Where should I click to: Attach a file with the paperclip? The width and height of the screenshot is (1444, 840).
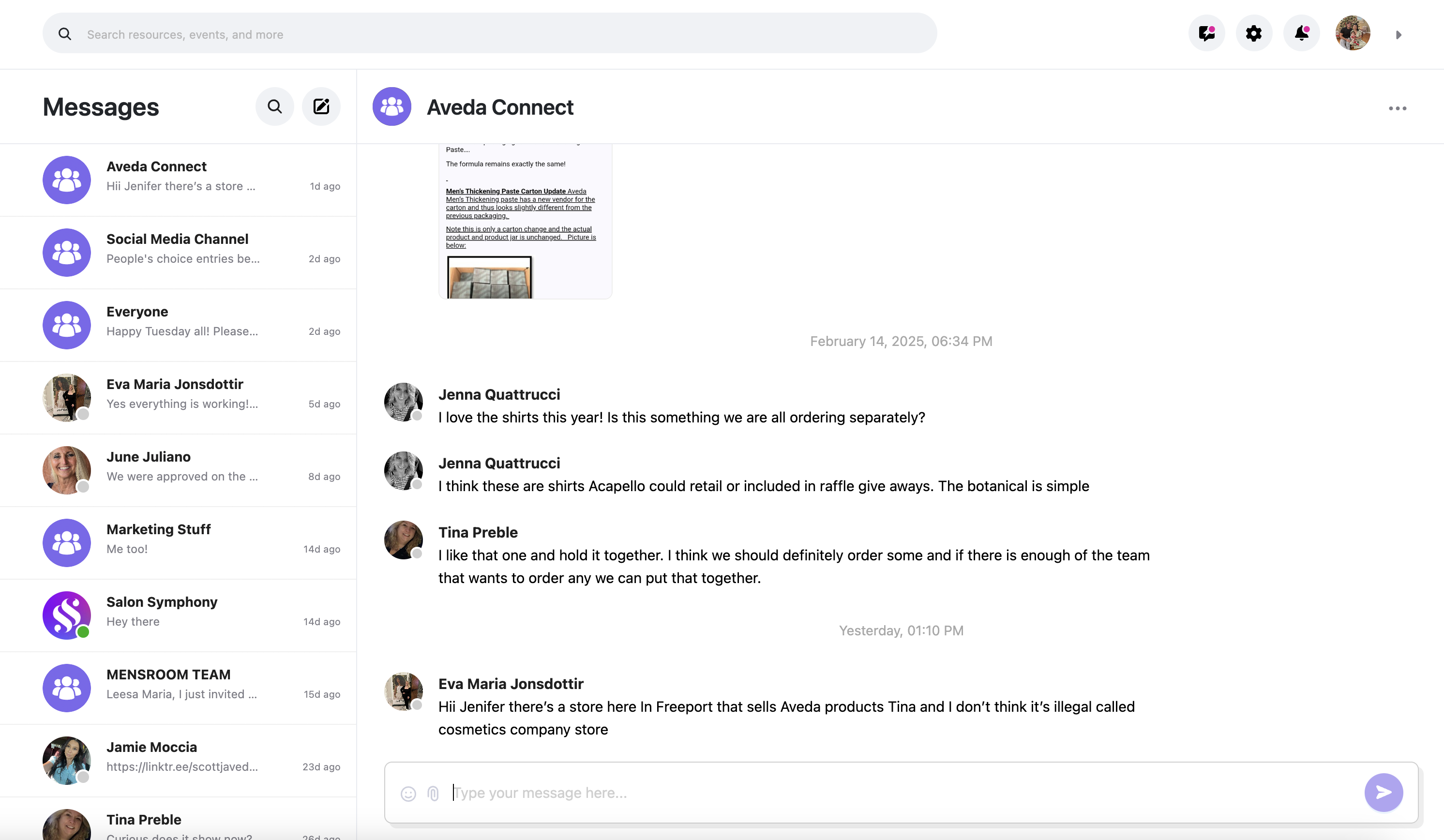point(433,794)
